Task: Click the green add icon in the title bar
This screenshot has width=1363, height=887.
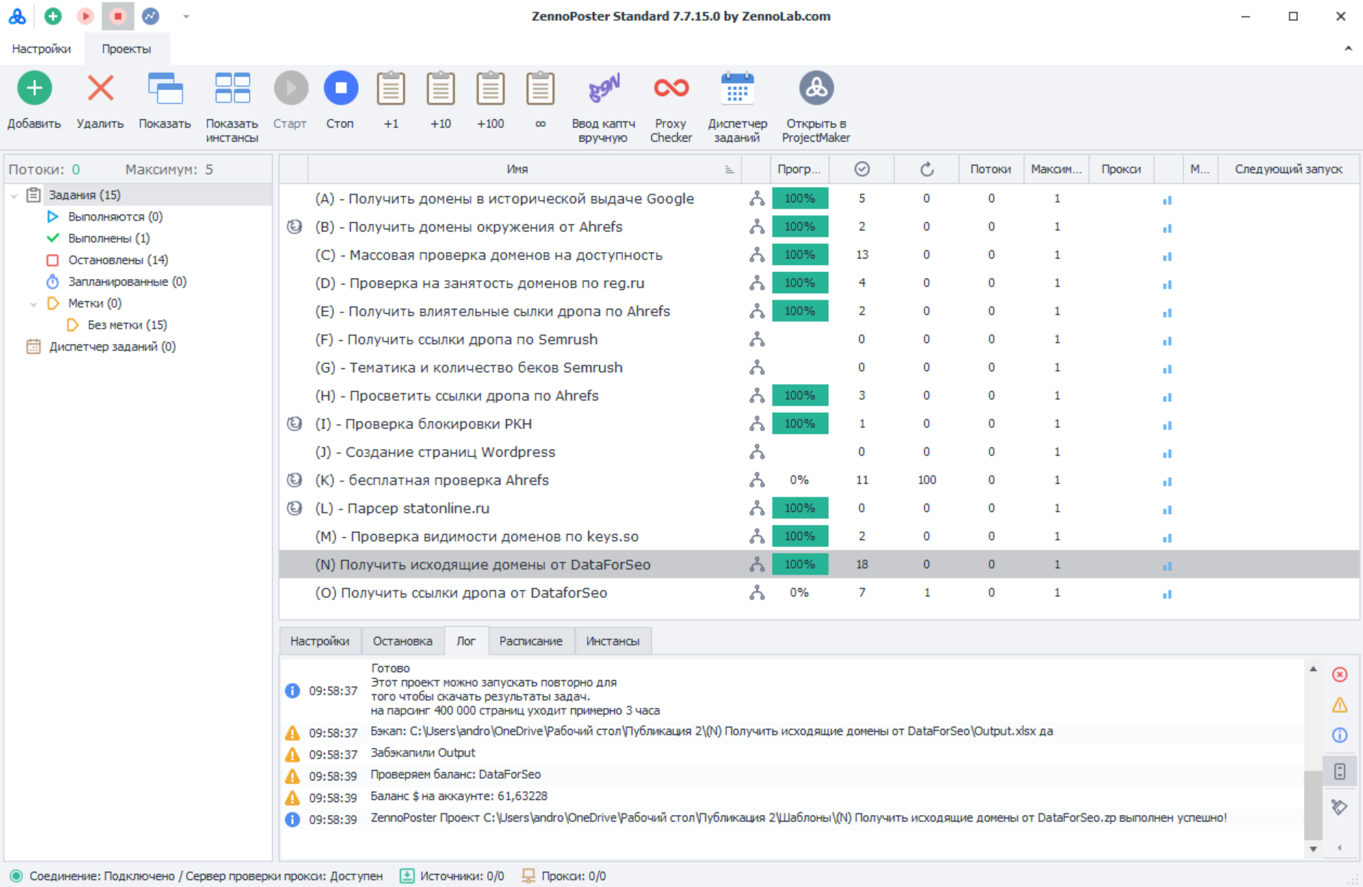Action: coord(53,16)
